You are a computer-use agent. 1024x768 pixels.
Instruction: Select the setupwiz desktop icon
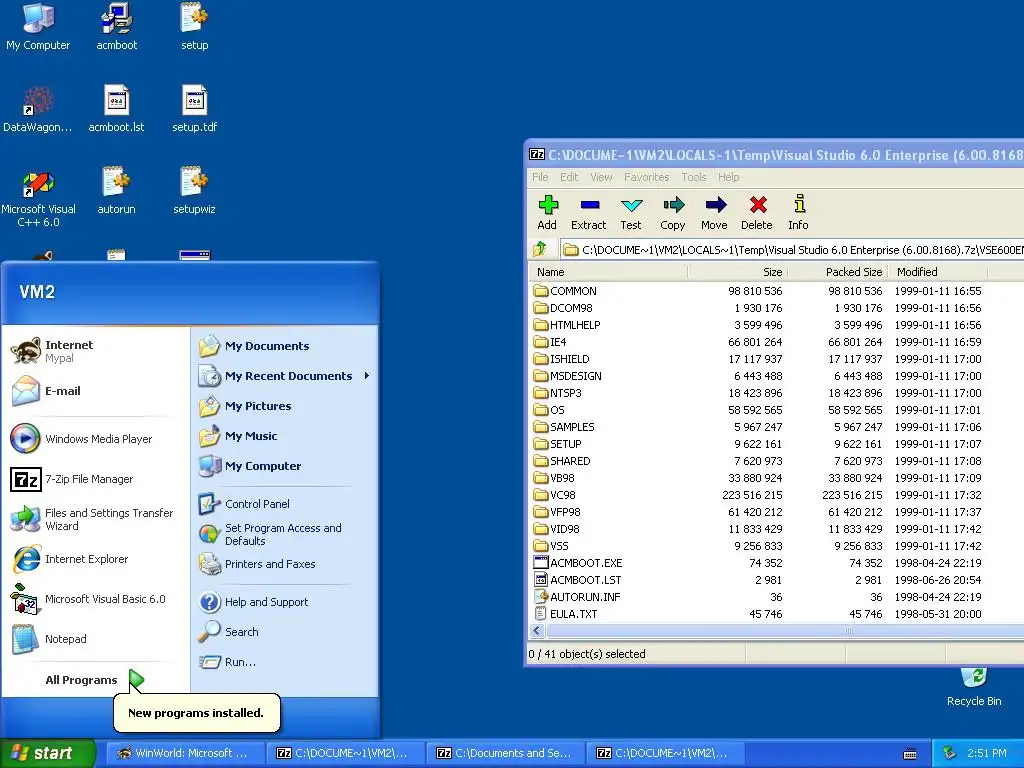[x=195, y=191]
